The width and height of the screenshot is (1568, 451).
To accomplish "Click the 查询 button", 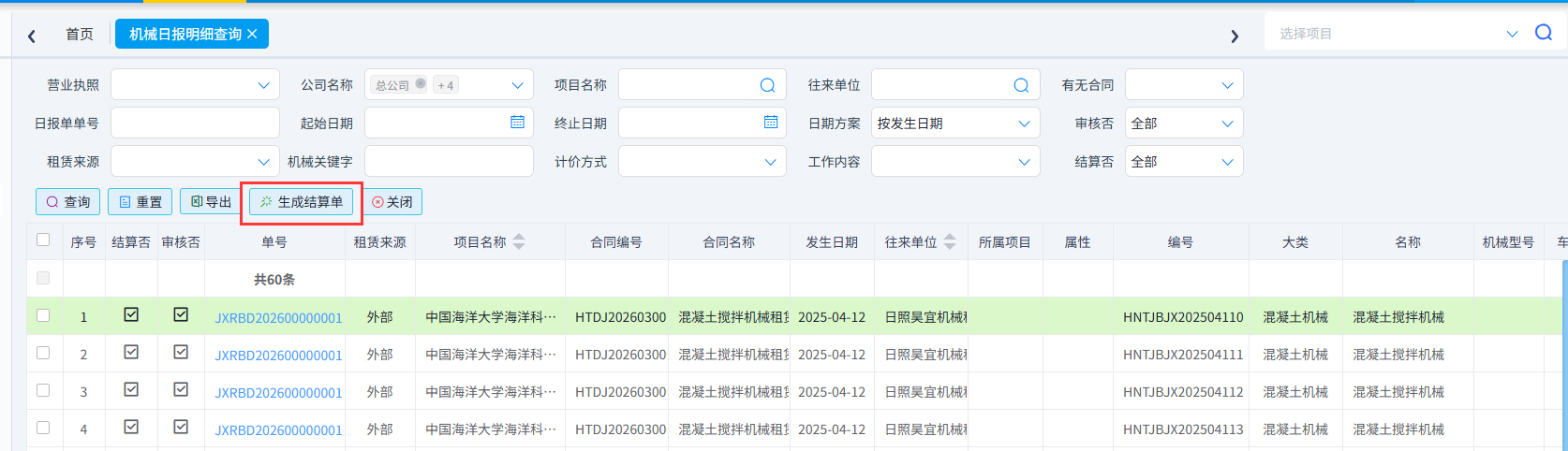I will (67, 201).
